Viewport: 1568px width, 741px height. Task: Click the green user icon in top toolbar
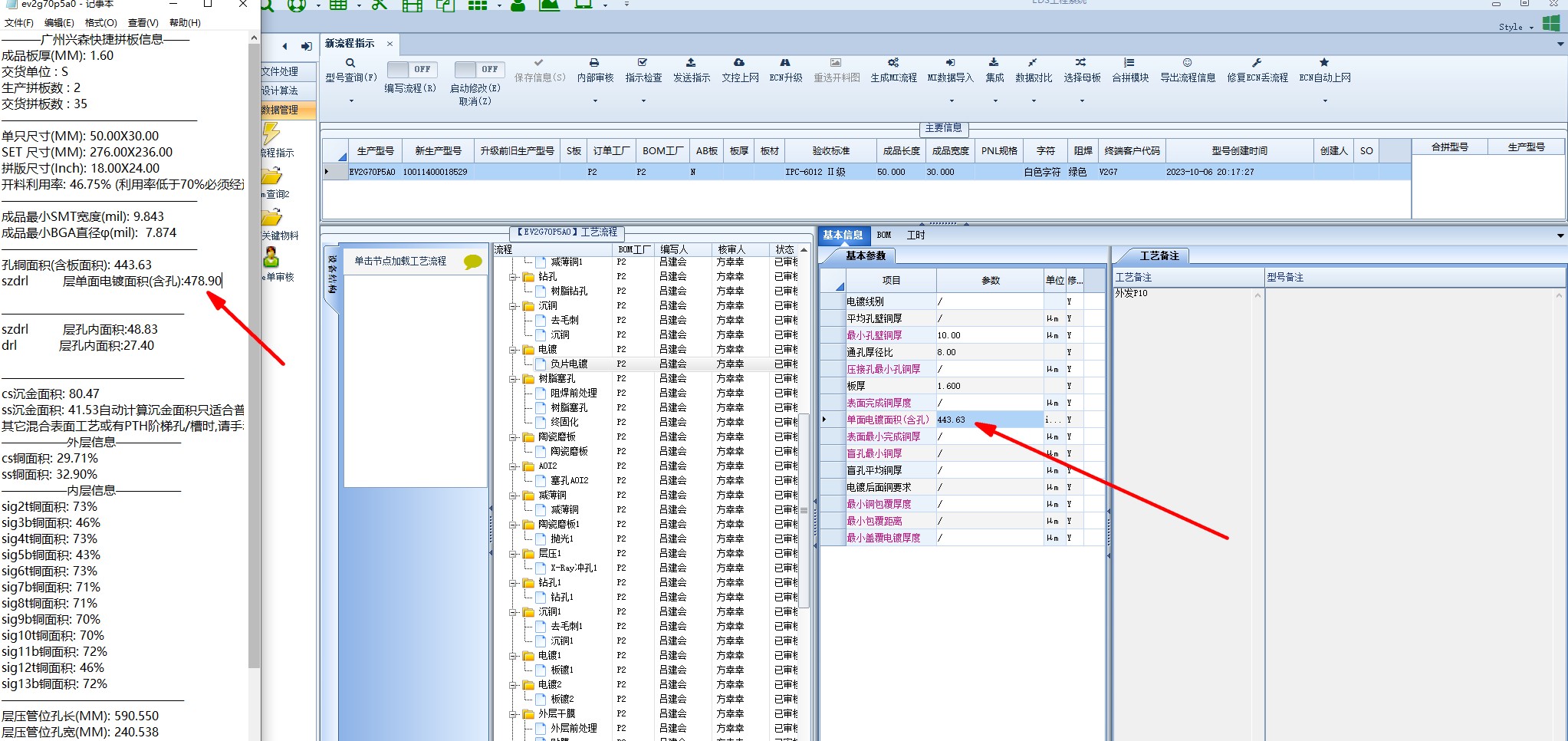pos(518,5)
